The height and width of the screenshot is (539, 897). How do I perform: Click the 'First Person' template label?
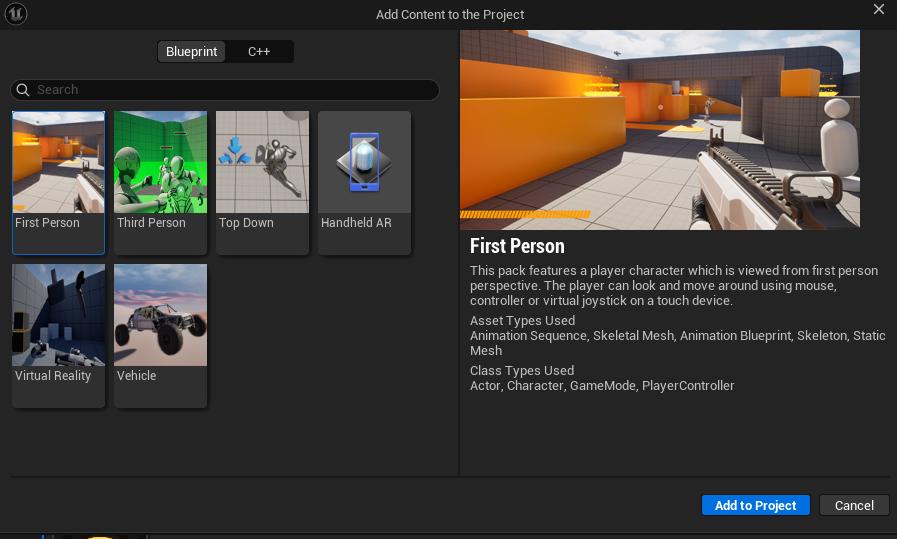(x=47, y=223)
